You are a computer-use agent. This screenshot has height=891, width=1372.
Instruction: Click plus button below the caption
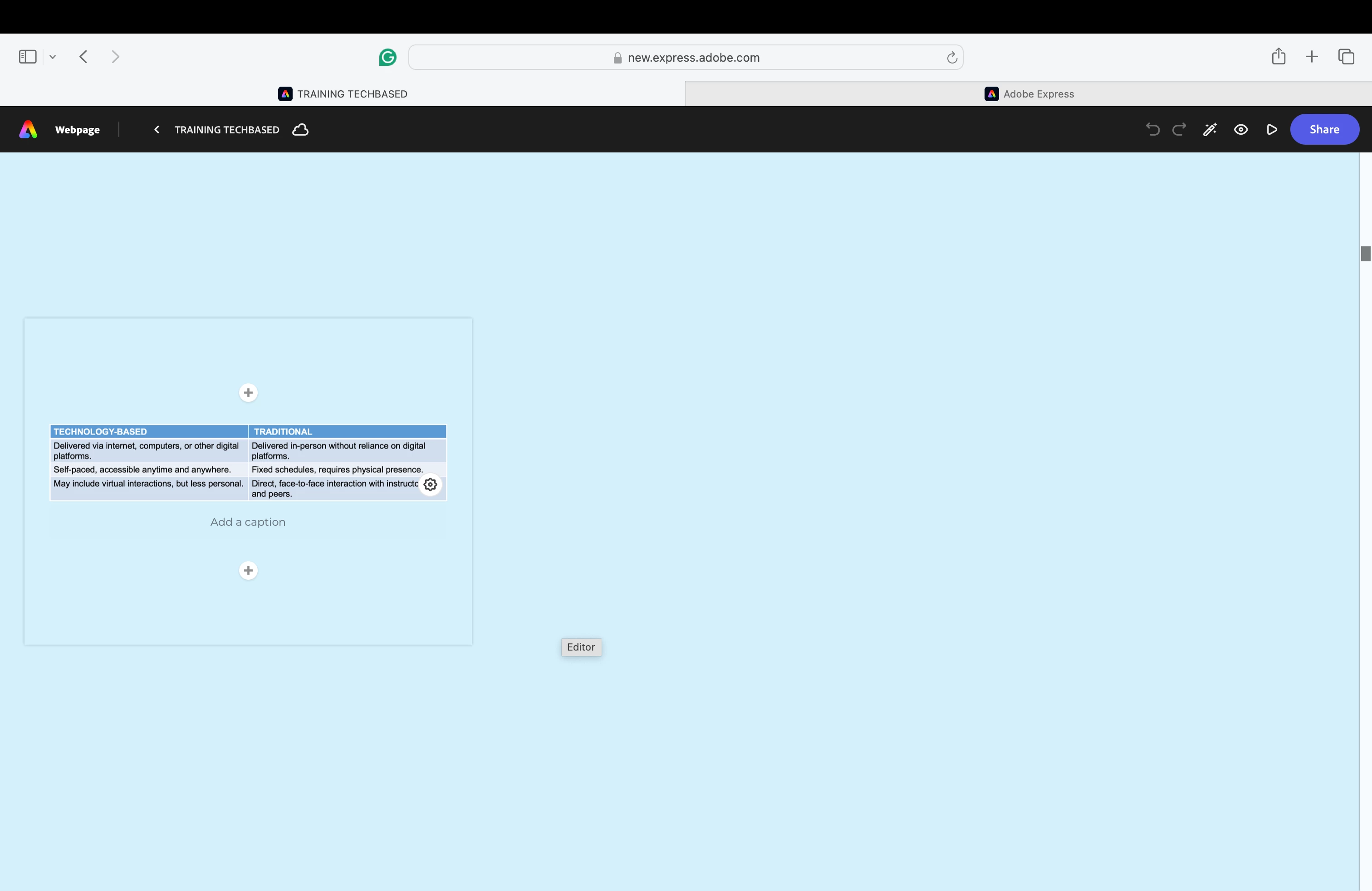(249, 571)
